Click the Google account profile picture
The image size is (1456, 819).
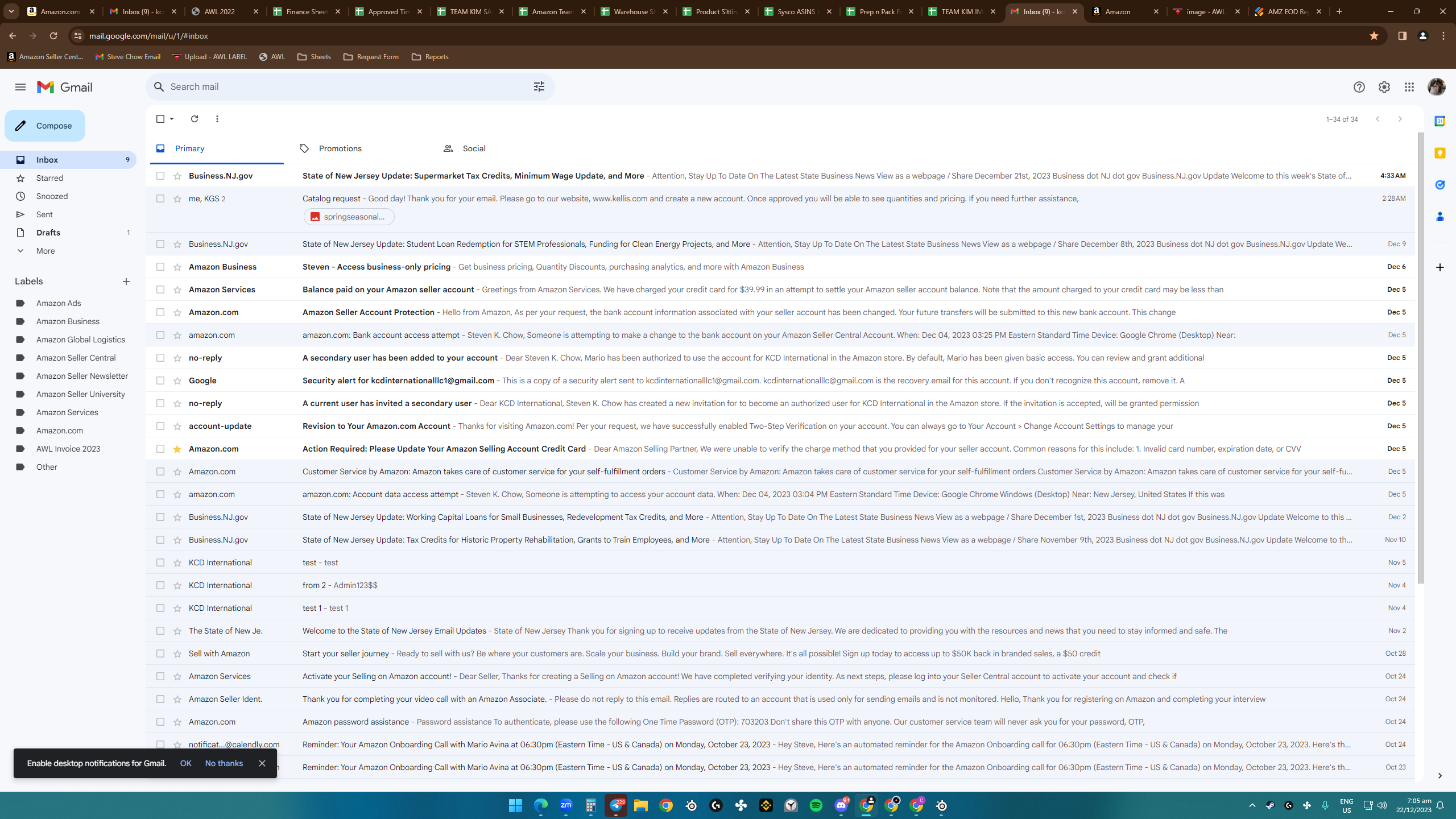1436,87
